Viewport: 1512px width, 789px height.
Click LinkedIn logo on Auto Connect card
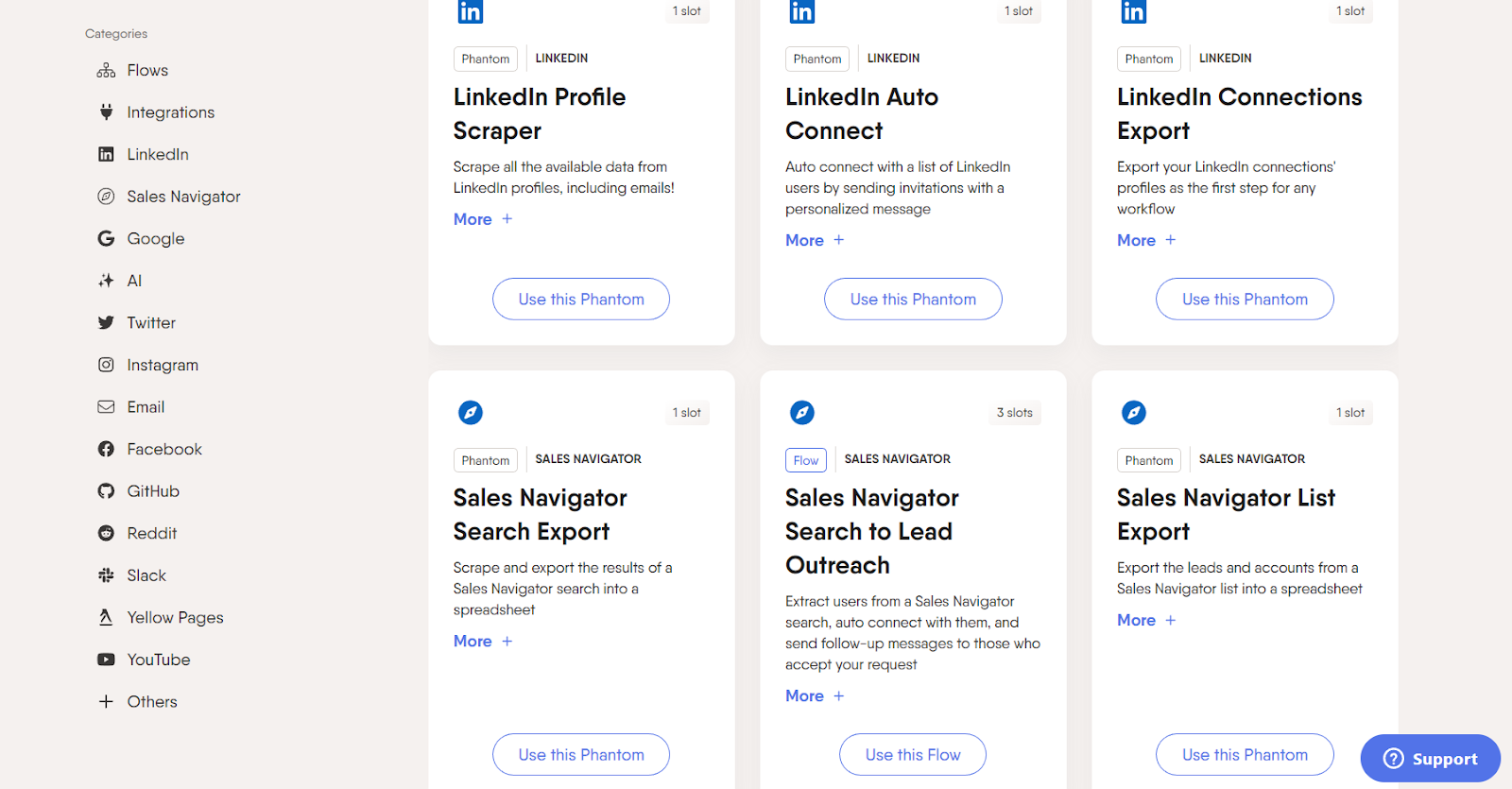pos(801,11)
